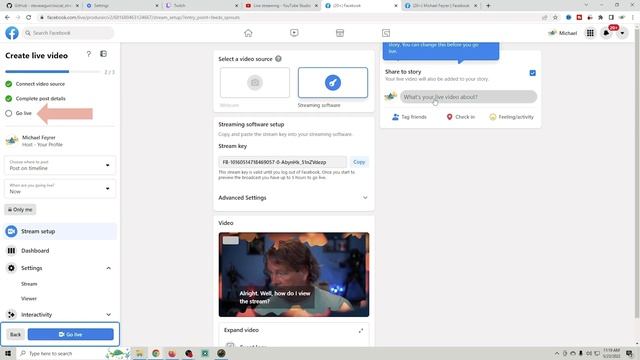640x360 pixels.
Task: Collapse the Settings section chevron
Action: 109,268
